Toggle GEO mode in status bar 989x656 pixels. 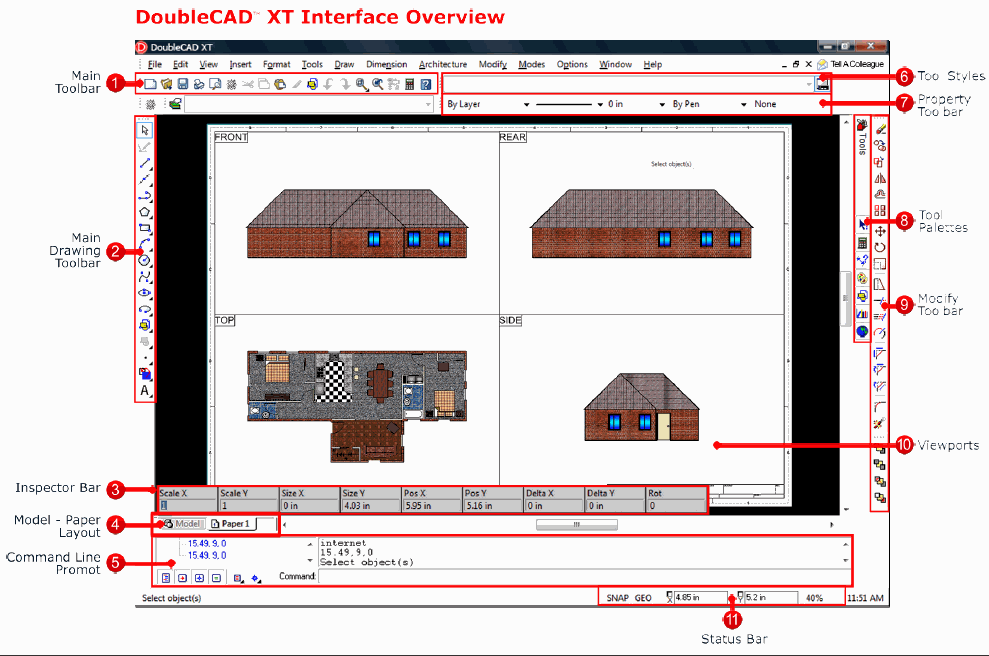tap(643, 598)
